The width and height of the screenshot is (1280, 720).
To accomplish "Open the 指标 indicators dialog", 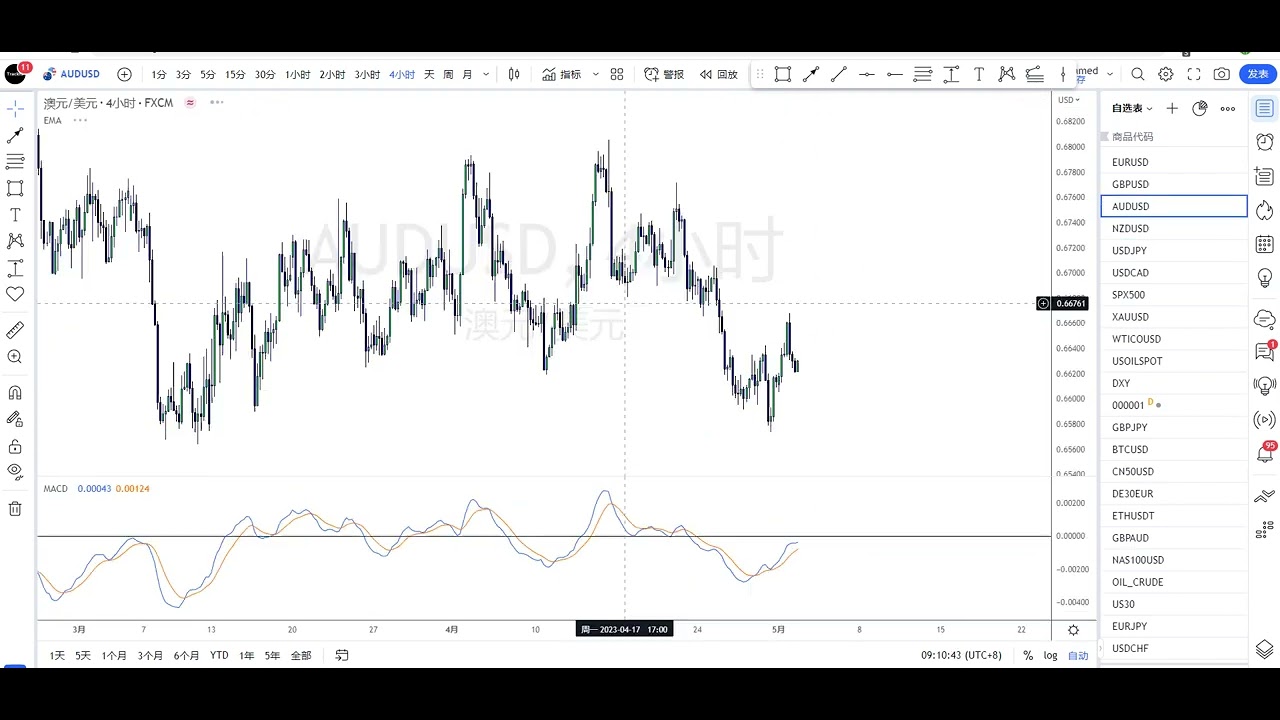I will [562, 74].
